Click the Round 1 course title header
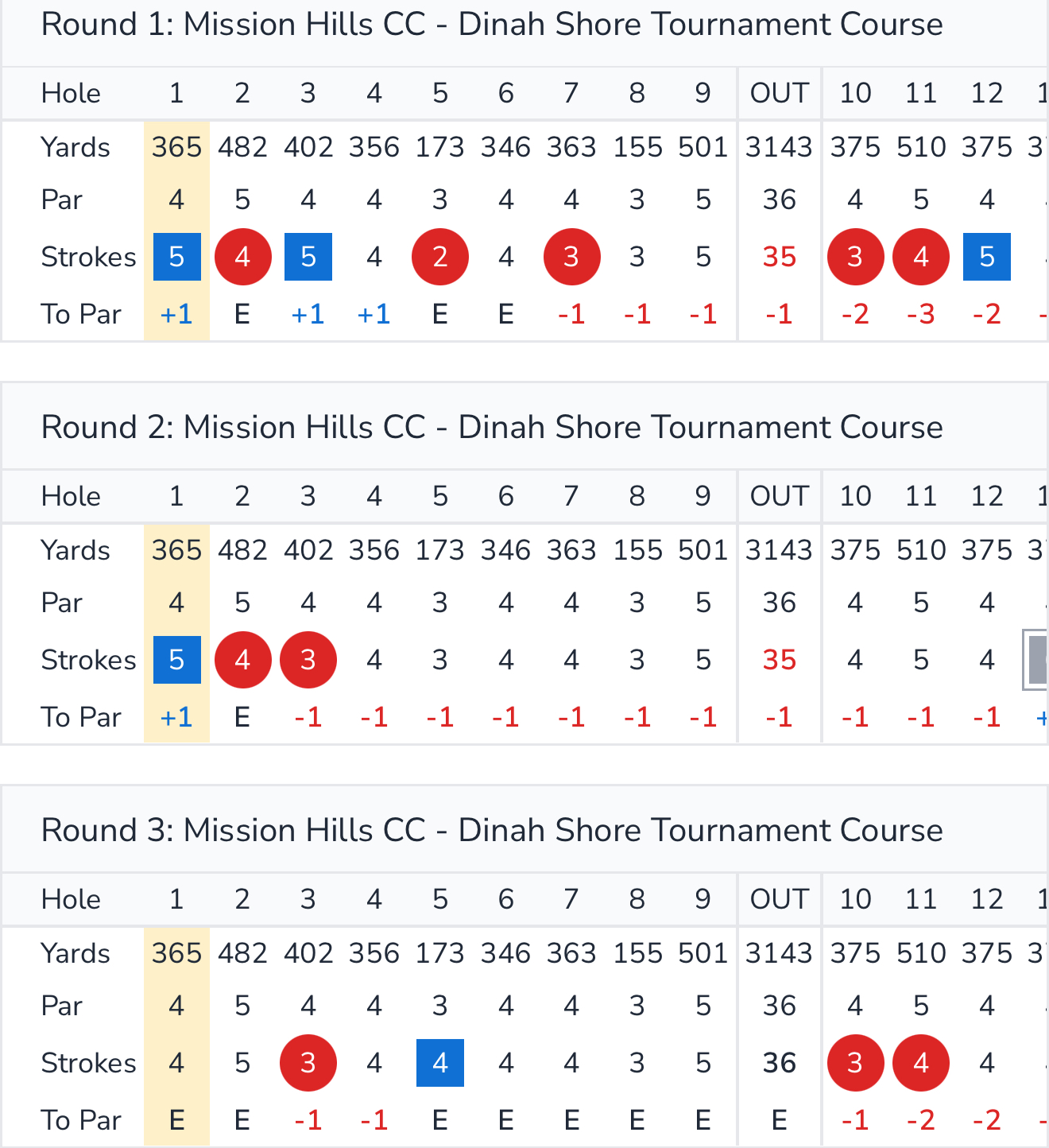Image resolution: width=1049 pixels, height=1148 pixels. tap(492, 25)
